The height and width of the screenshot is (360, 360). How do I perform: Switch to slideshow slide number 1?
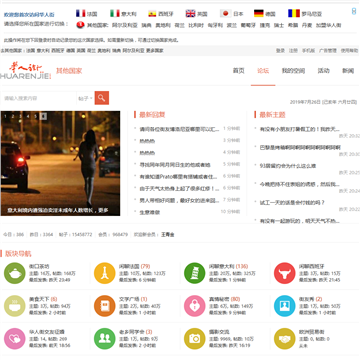pyautogui.click(x=5, y=116)
